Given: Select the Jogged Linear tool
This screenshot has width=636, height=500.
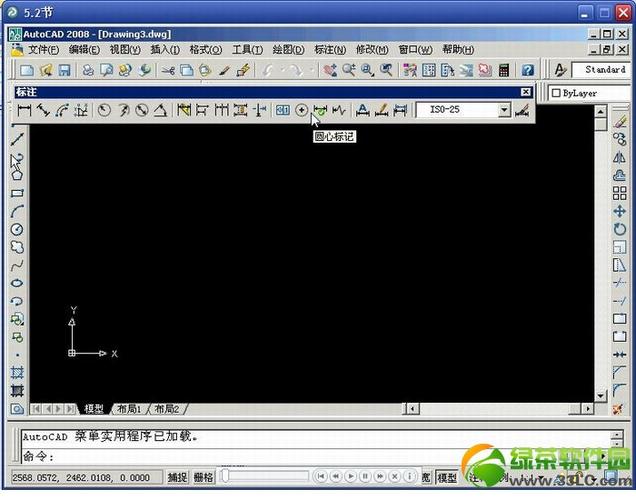Looking at the screenshot, I should coord(339,110).
